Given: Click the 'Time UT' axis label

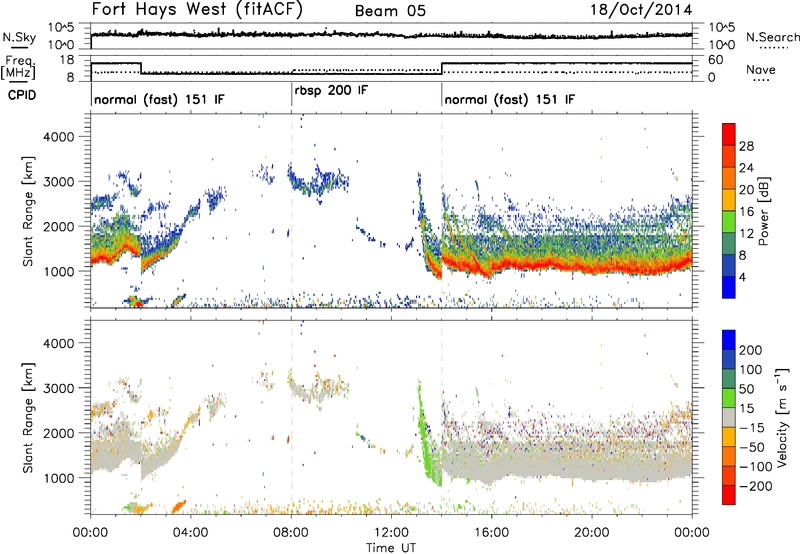Looking at the screenshot, I should (x=391, y=548).
